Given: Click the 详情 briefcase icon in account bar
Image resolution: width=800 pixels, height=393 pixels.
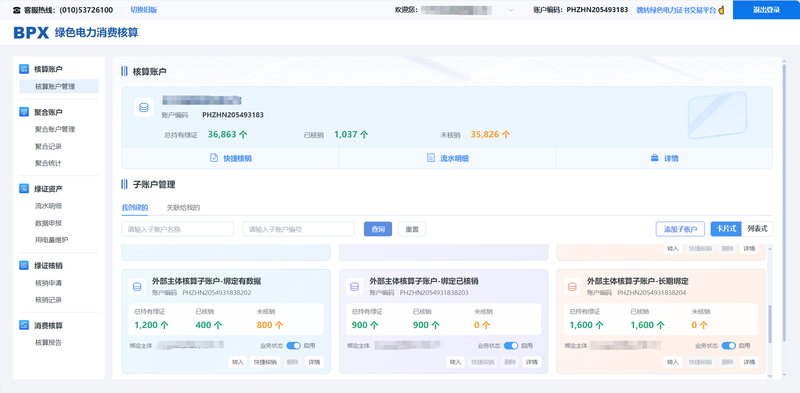Looking at the screenshot, I should coord(655,158).
